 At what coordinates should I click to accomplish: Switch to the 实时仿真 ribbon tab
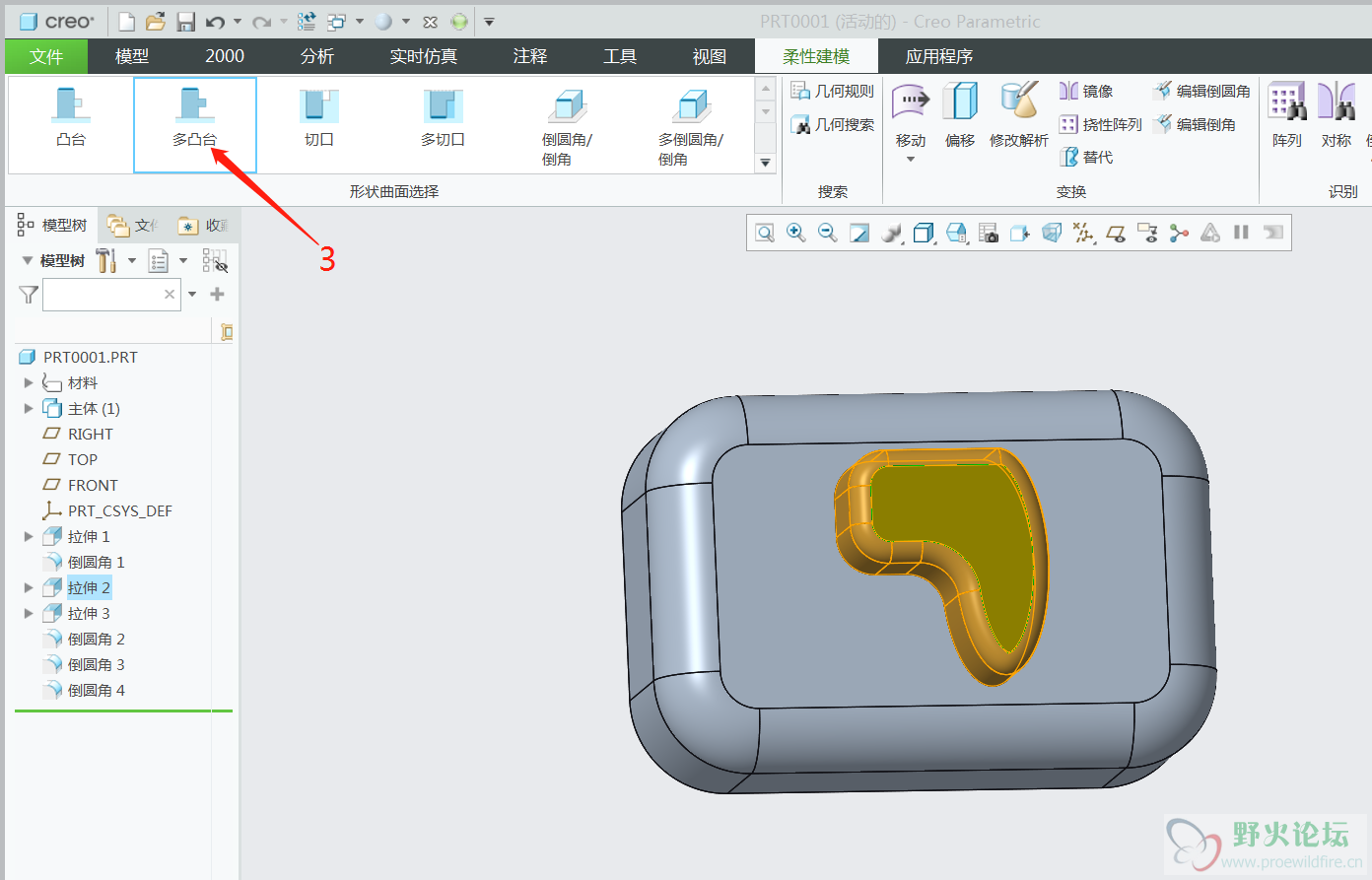tap(424, 56)
